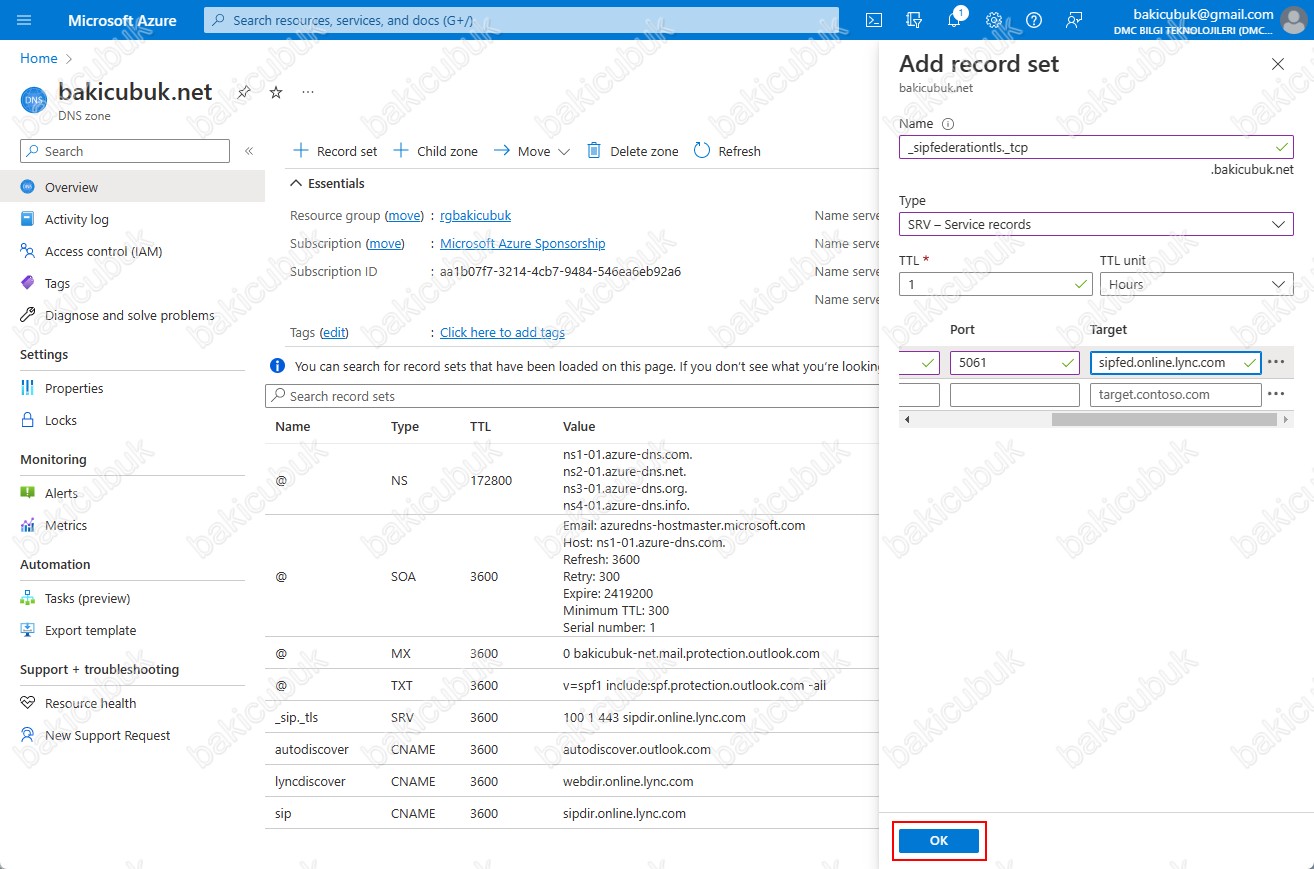Expand the Move dropdown menu
Image resolution: width=1314 pixels, height=869 pixels.
tap(563, 152)
